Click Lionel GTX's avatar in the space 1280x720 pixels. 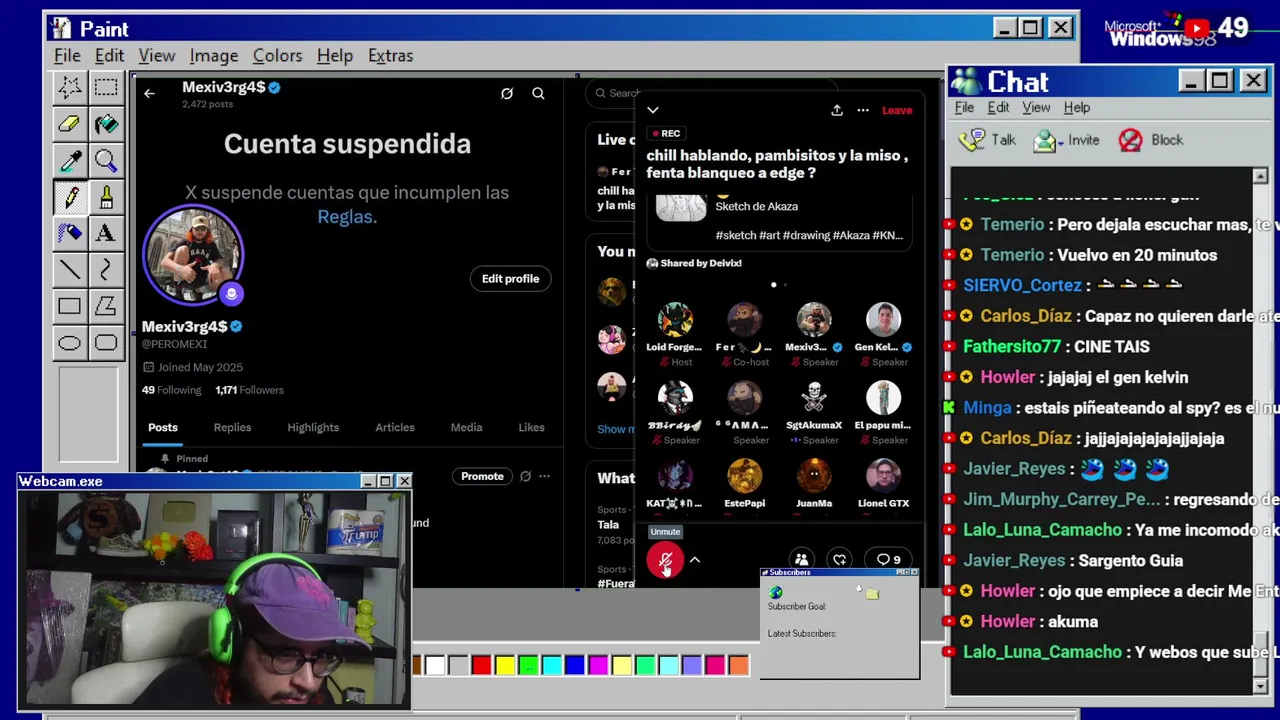pos(883,476)
